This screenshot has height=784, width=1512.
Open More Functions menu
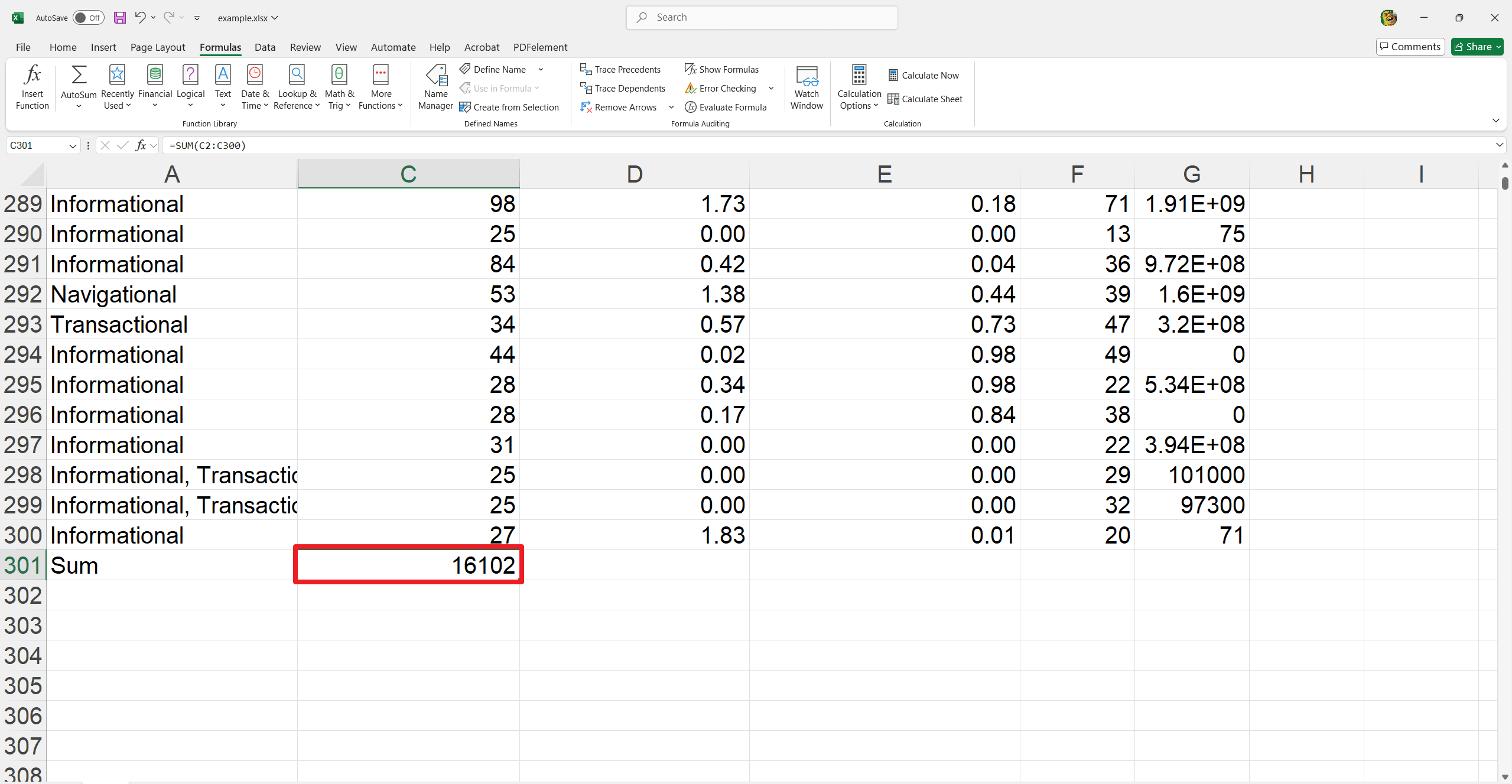381,87
